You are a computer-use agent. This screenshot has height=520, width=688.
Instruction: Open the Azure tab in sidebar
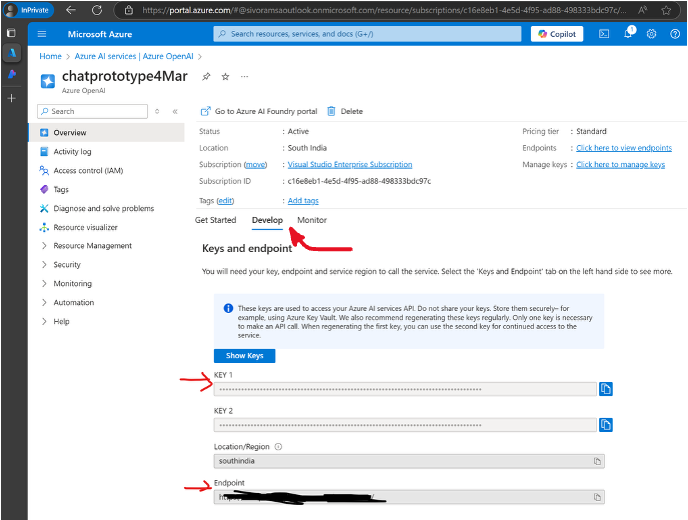tap(12, 53)
